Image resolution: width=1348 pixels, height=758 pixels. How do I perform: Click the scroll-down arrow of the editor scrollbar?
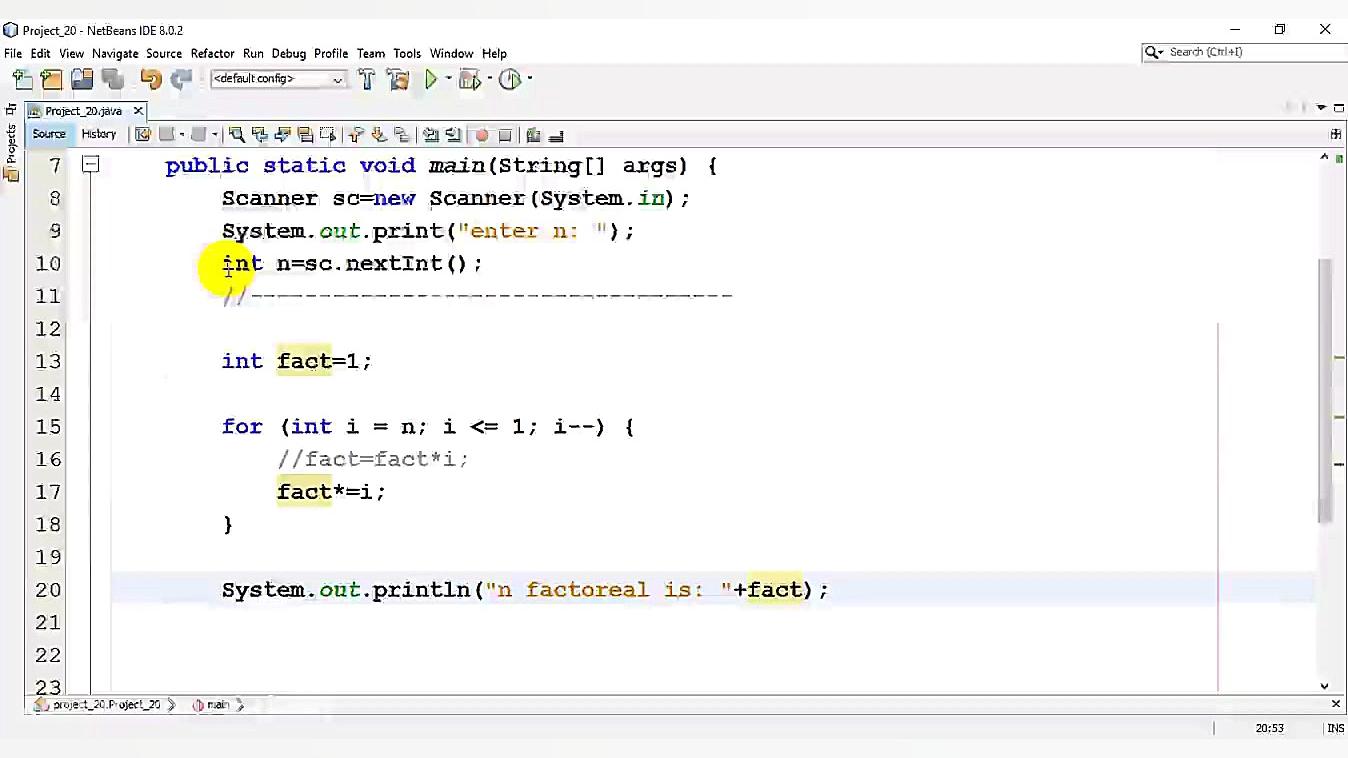[1325, 686]
